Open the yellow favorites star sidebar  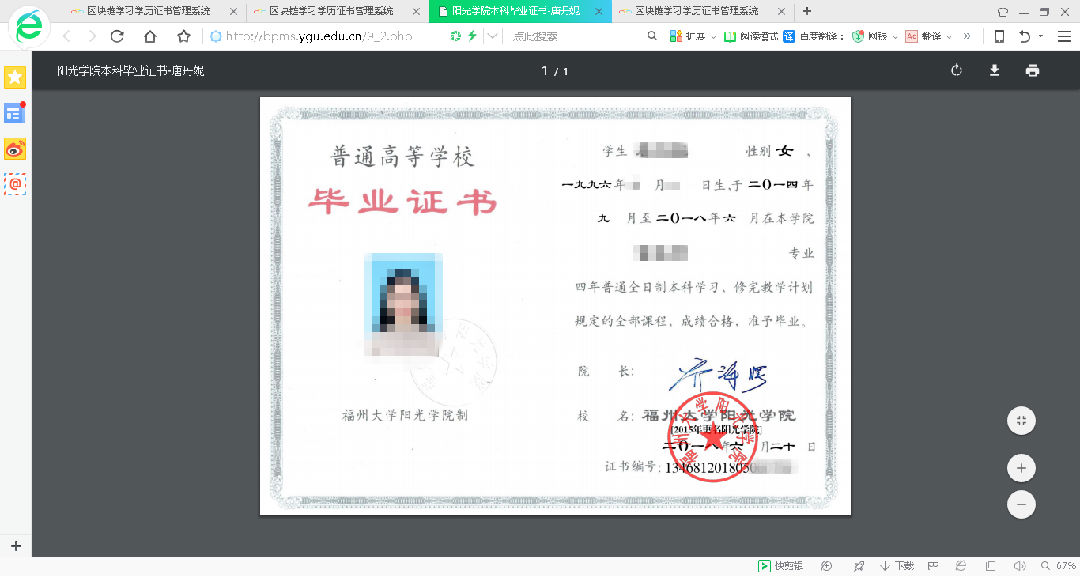pyautogui.click(x=15, y=78)
